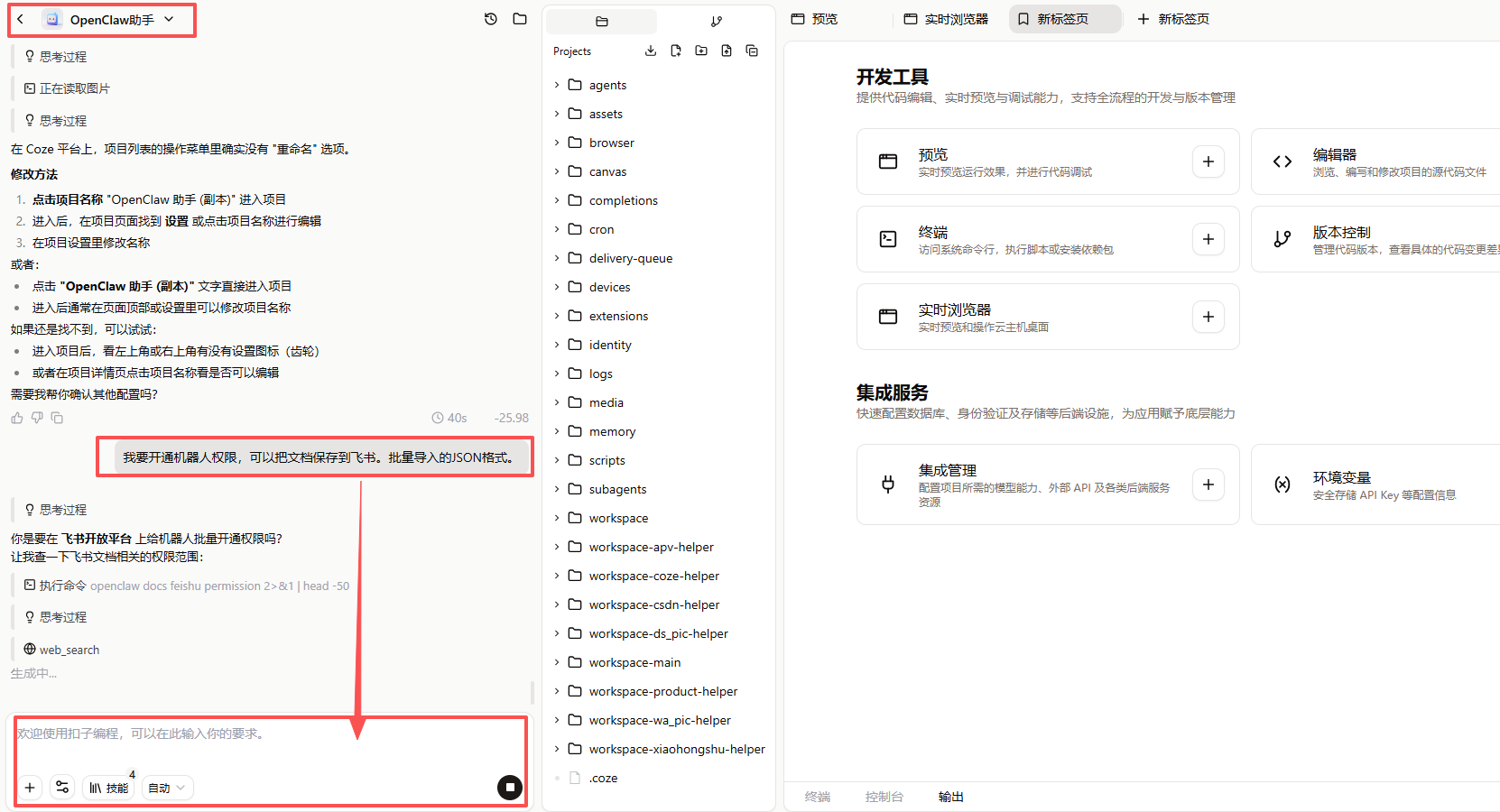Click the upload file icon in Projects

tap(726, 51)
